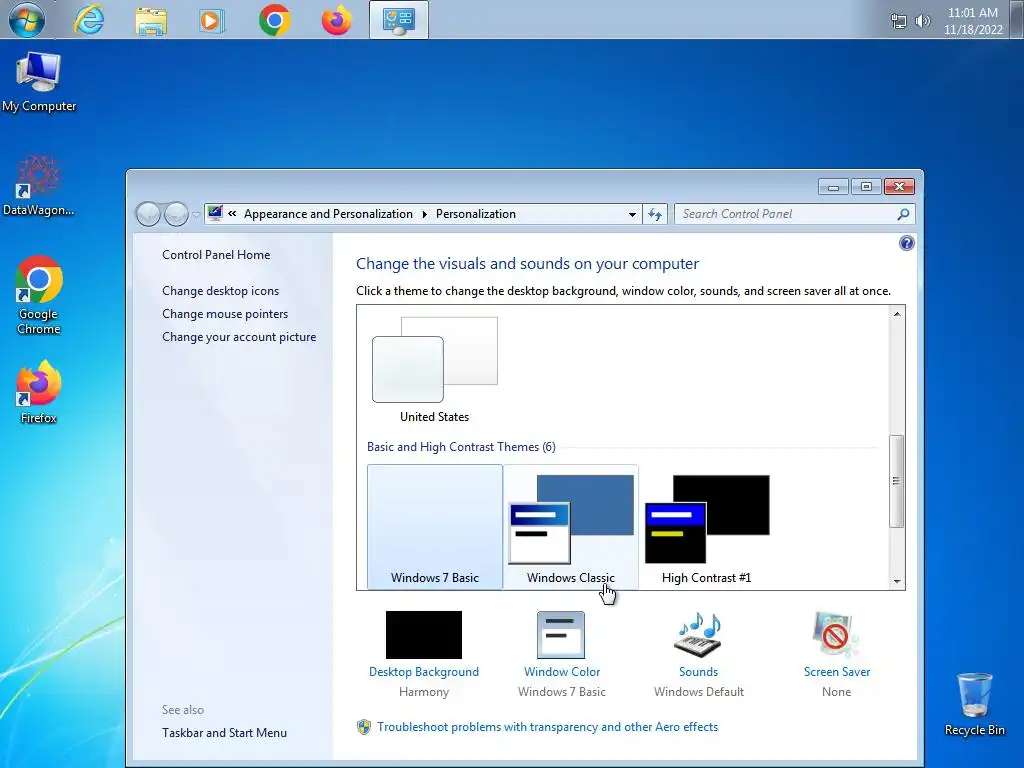Viewport: 1024px width, 768px height.
Task: Click the shield icon beside Troubleshoot link
Action: (x=364, y=727)
